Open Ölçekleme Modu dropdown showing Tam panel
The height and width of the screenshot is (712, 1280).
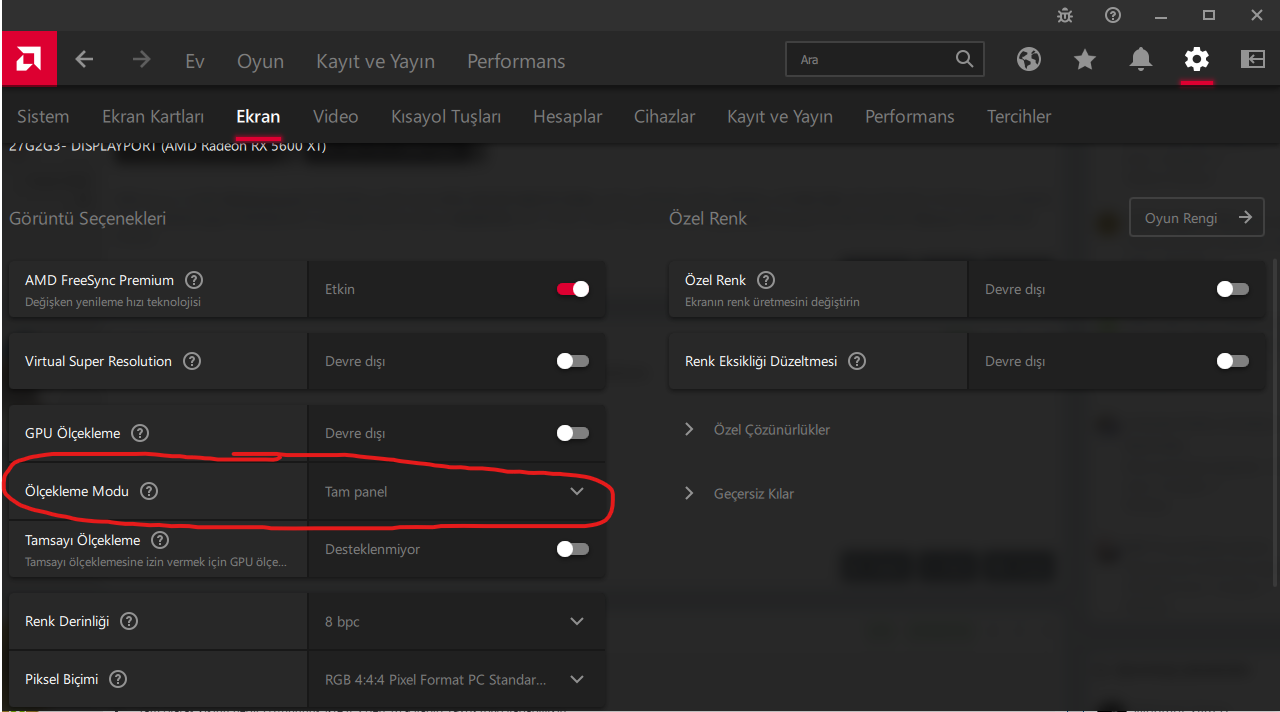pos(456,491)
